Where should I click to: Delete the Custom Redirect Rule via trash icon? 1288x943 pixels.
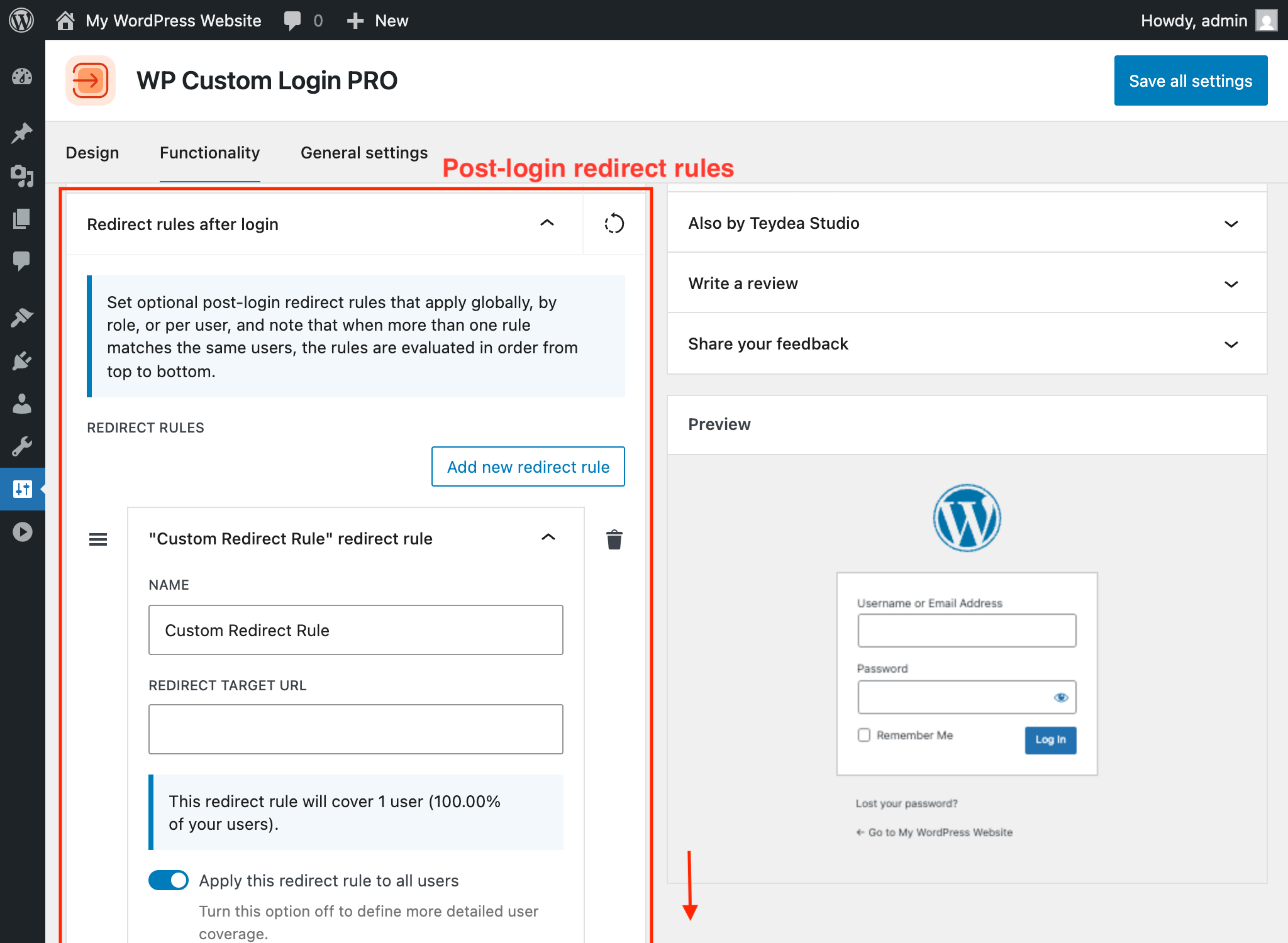coord(614,539)
